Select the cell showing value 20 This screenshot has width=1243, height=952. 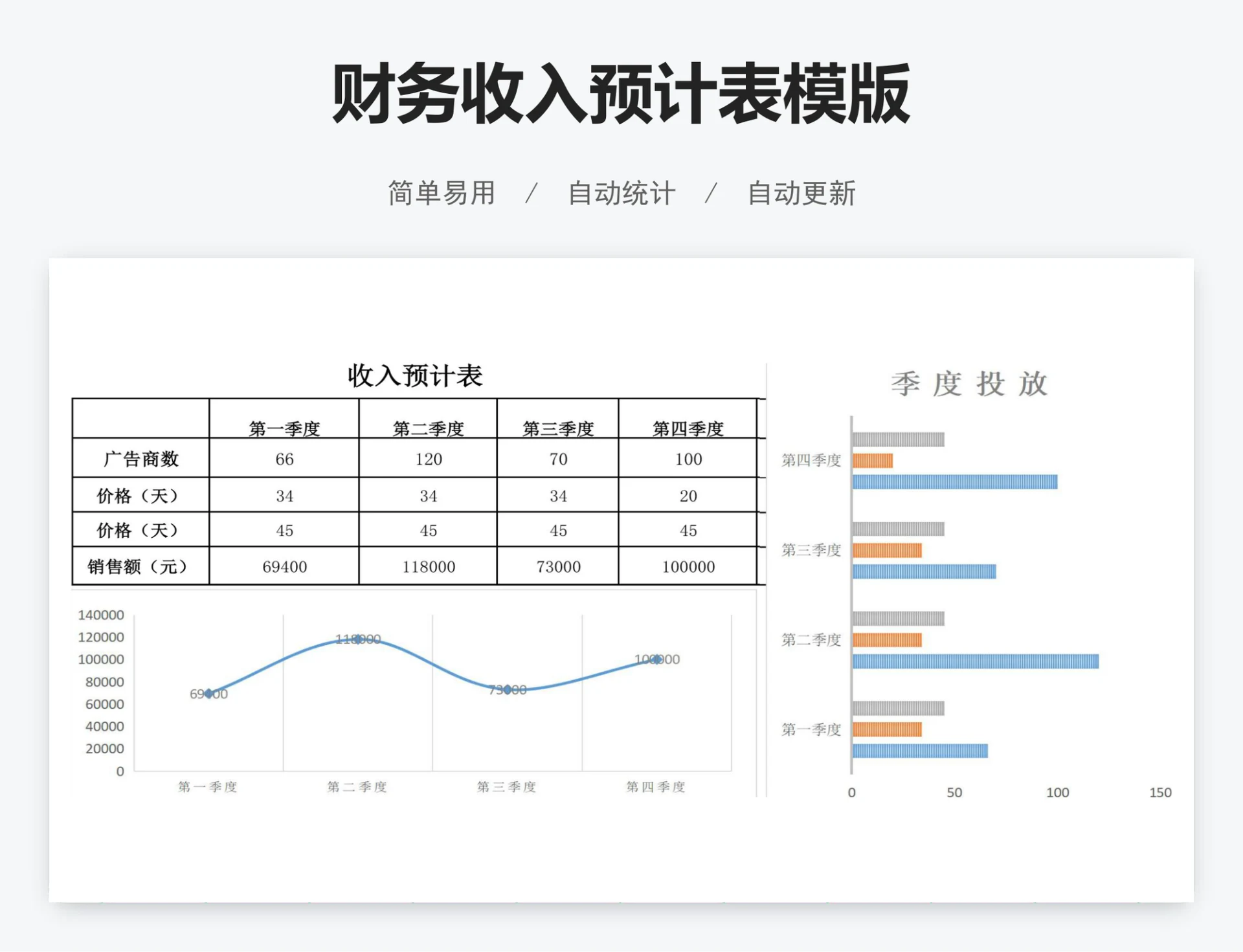pyautogui.click(x=688, y=496)
